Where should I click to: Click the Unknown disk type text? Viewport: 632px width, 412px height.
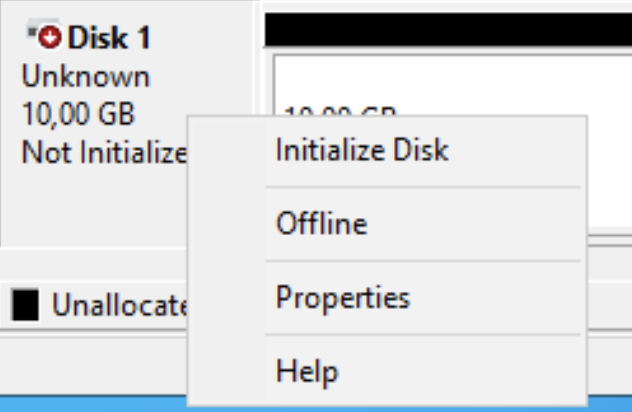click(x=85, y=76)
